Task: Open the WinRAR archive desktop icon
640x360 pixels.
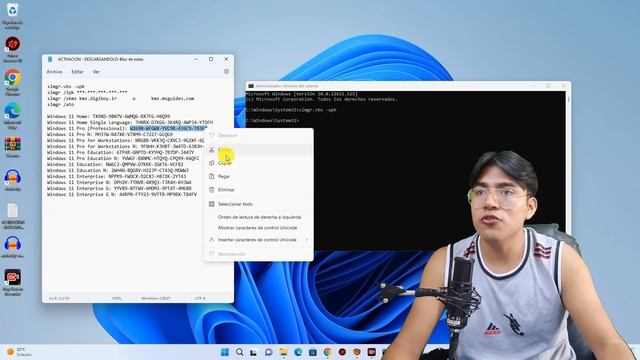Action: point(13,144)
